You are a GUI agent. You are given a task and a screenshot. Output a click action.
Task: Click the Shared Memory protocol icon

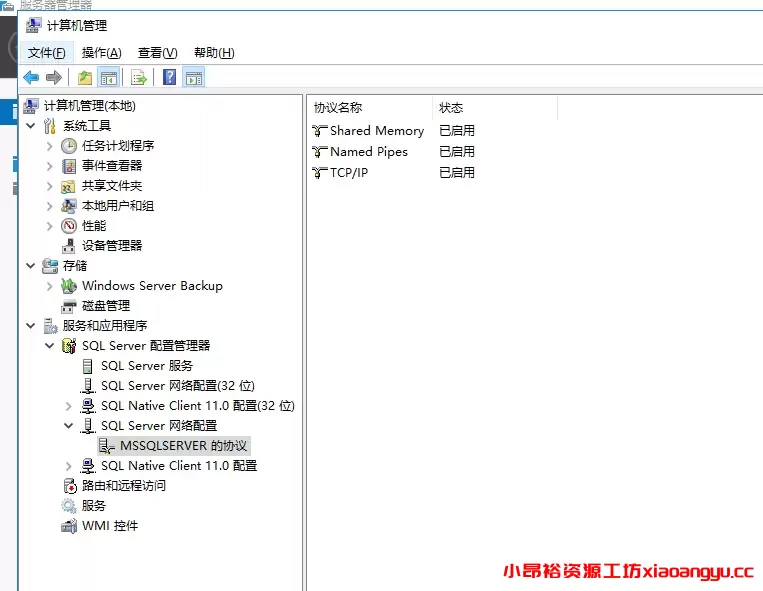[319, 131]
